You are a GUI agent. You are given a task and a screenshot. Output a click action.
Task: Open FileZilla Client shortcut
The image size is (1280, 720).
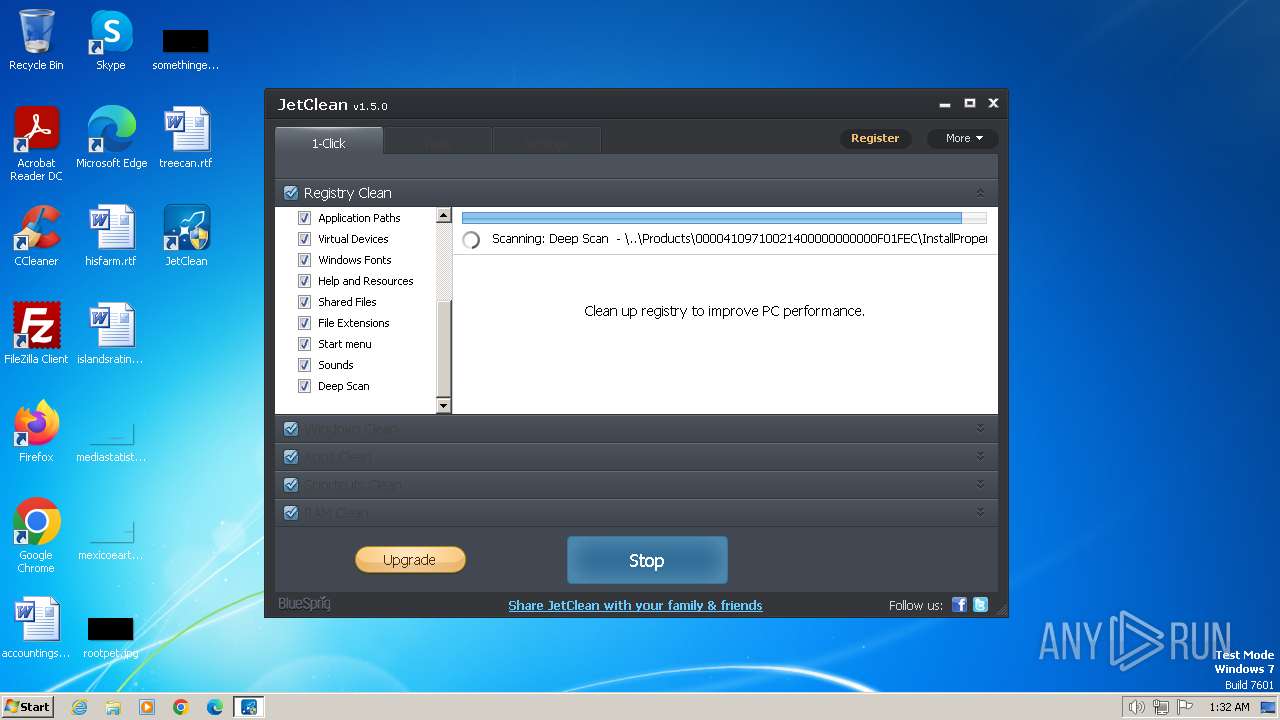[x=36, y=334]
